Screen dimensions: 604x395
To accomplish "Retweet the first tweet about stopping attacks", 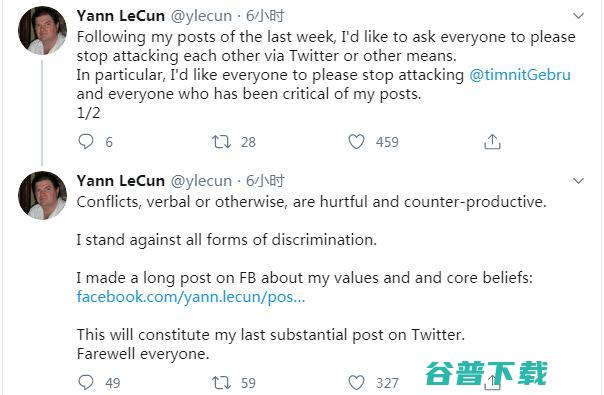I will [221, 142].
